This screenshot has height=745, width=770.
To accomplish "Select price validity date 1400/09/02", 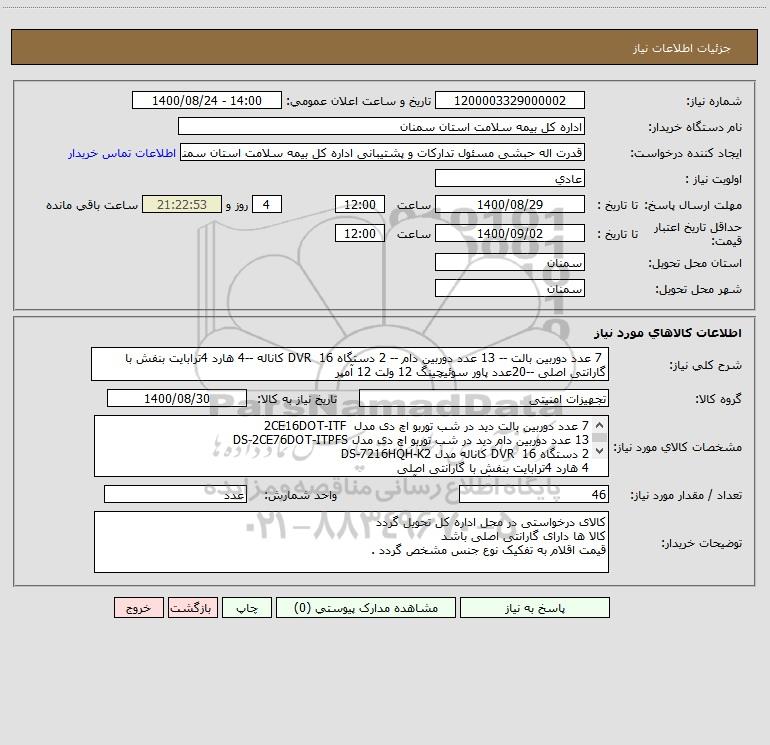I will pos(510,233).
